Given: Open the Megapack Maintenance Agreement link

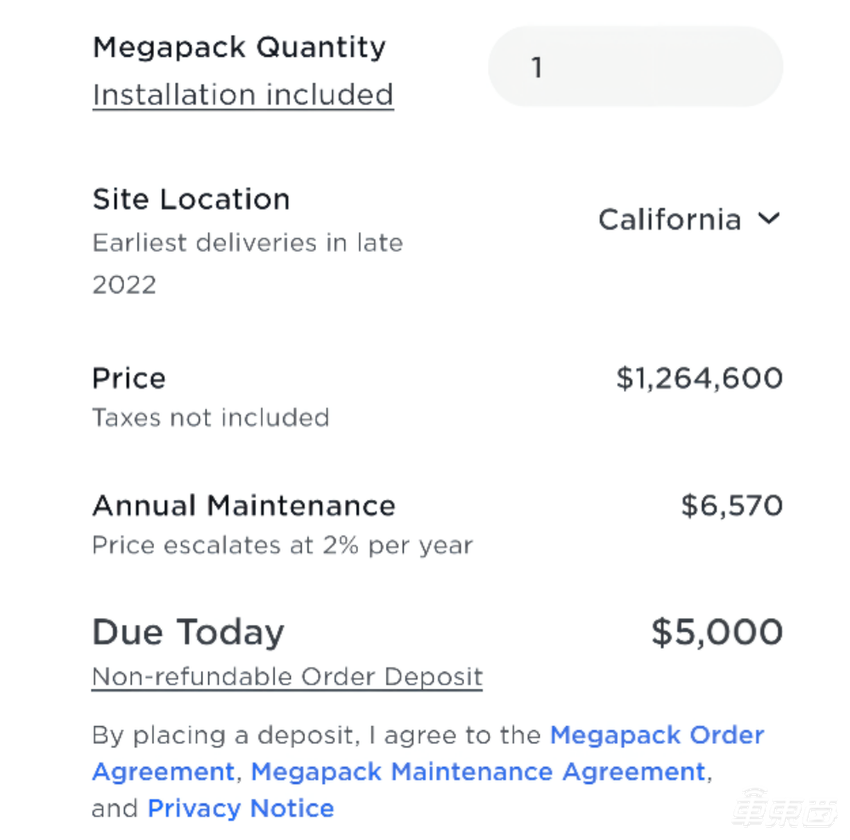Looking at the screenshot, I should (x=478, y=772).
